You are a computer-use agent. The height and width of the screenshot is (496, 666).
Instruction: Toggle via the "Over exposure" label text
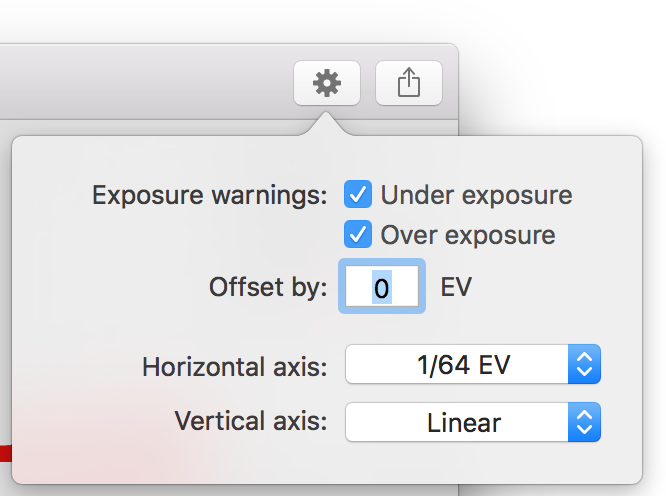coord(468,235)
